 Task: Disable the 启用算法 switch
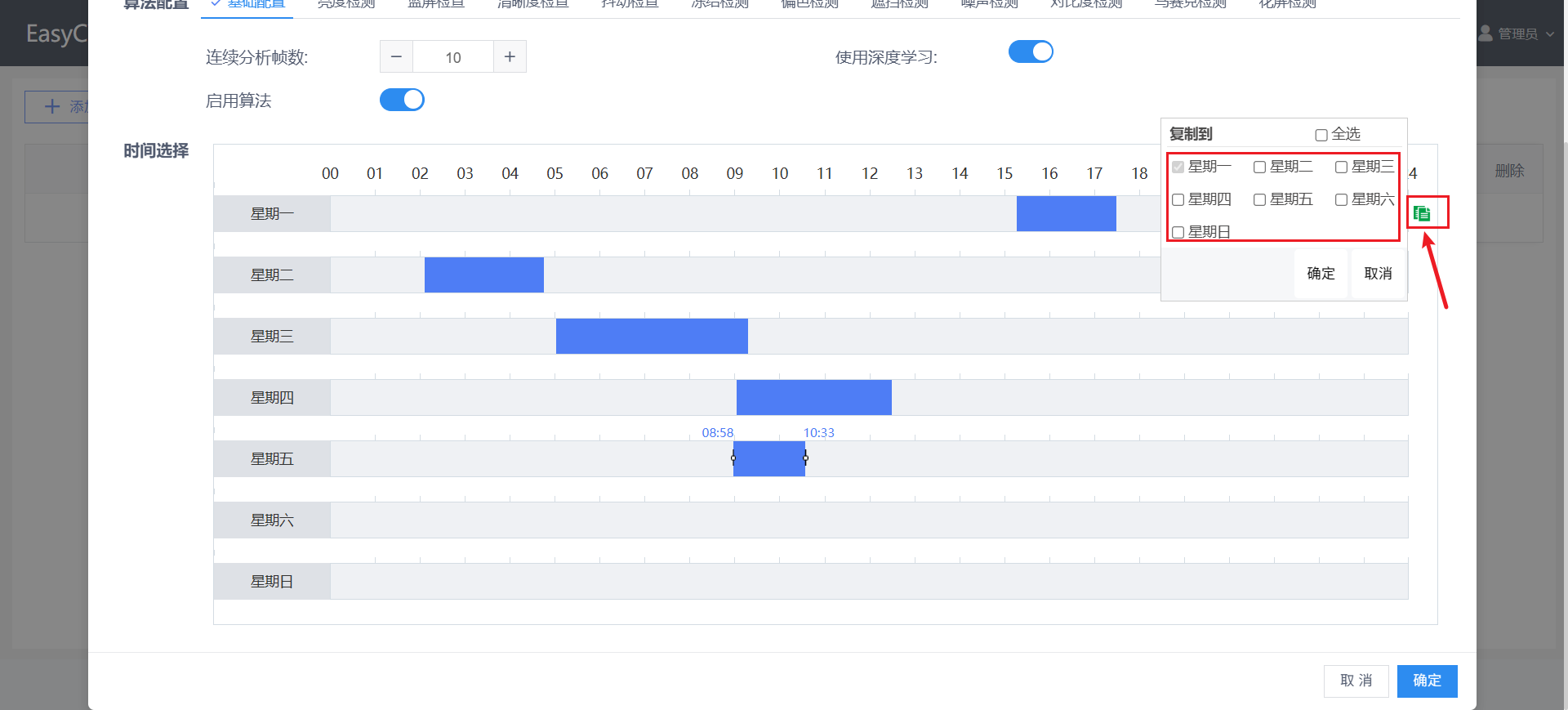pos(402,100)
